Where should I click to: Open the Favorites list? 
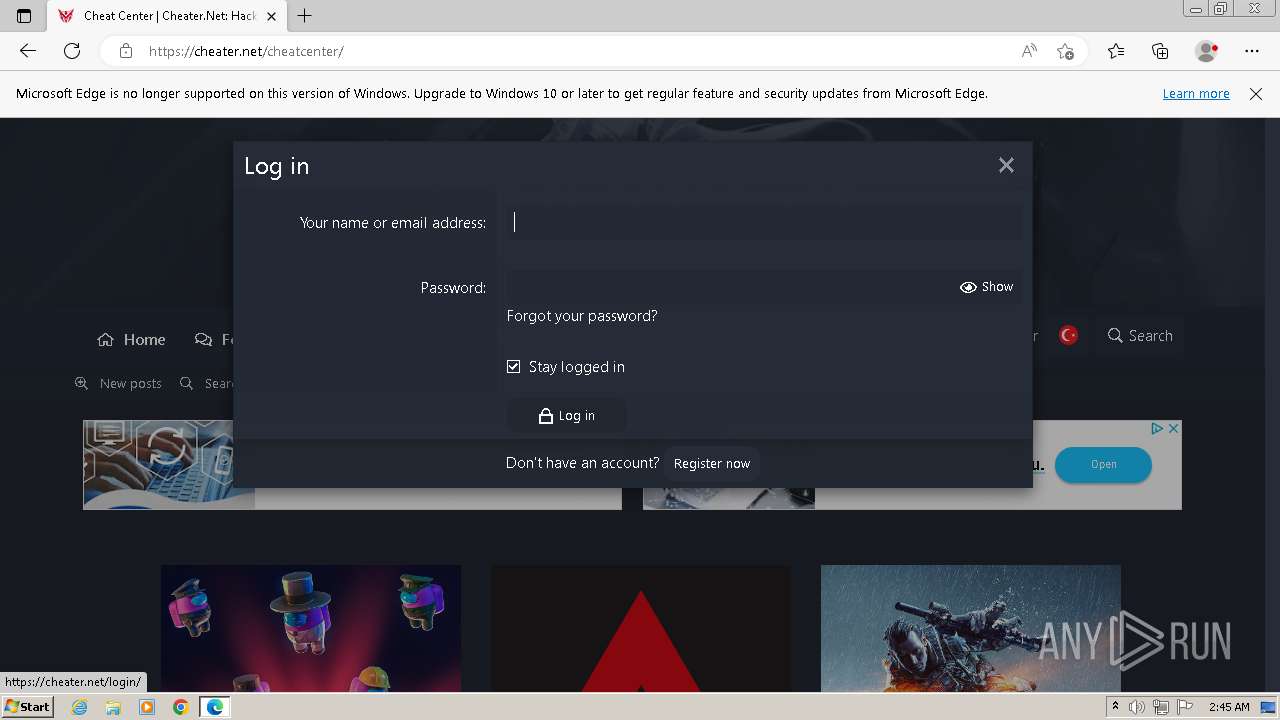click(1116, 51)
